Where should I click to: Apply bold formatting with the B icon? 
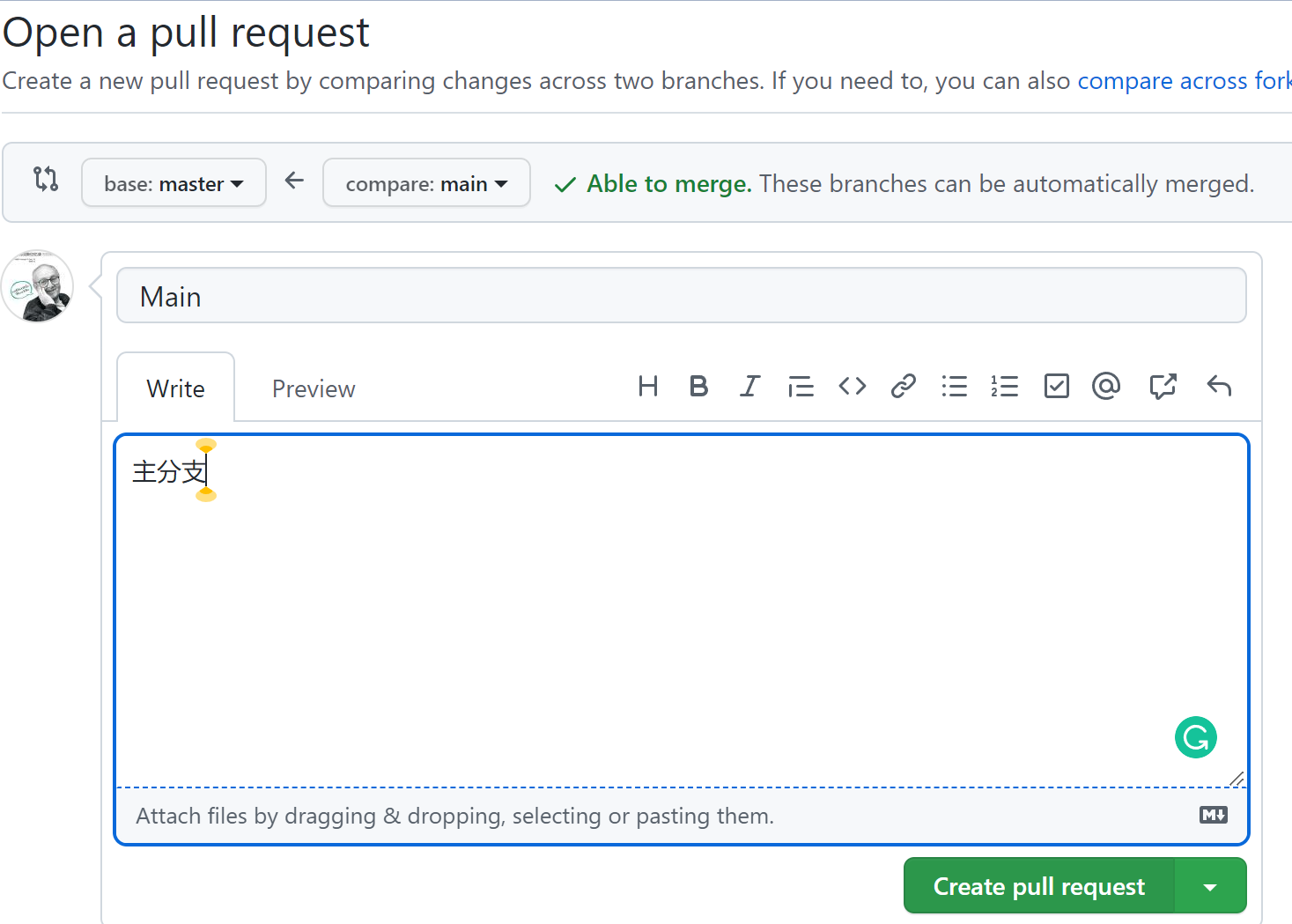coord(698,386)
